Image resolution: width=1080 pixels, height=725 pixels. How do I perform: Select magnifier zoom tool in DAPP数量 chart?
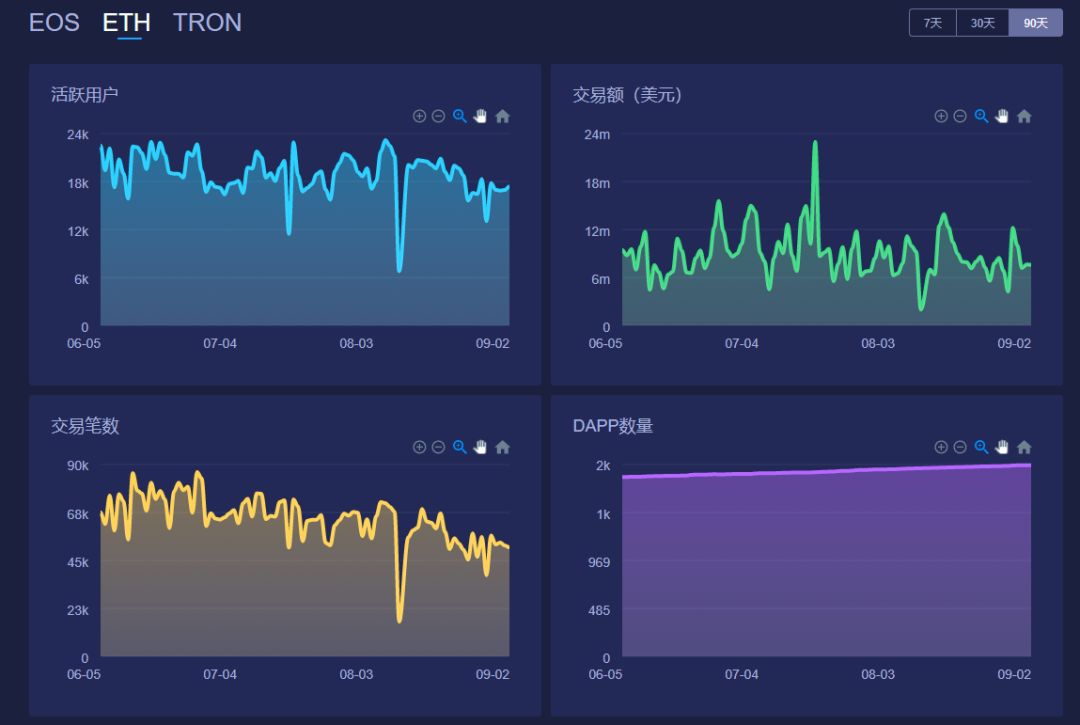coord(982,448)
